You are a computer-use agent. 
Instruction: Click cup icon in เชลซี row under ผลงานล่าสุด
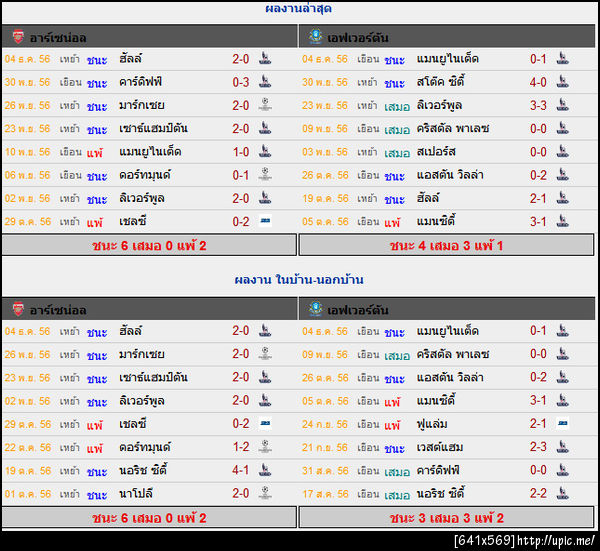point(265,221)
